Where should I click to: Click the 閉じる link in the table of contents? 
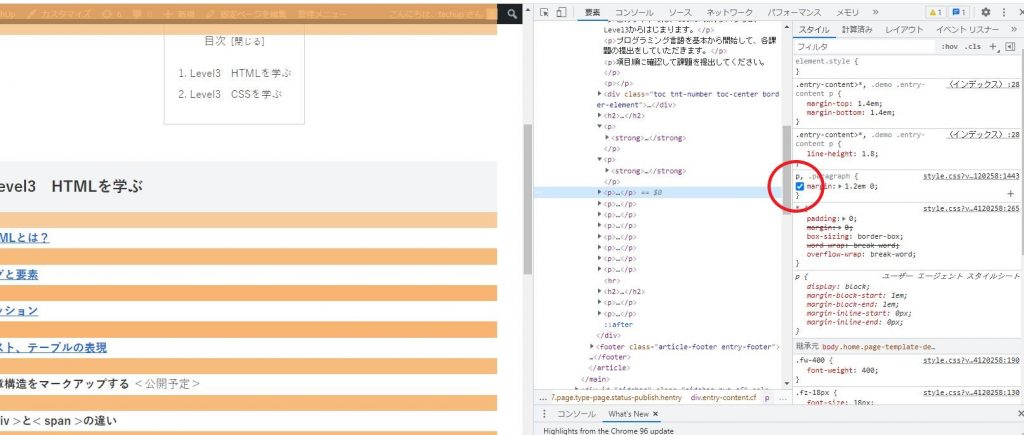pyautogui.click(x=248, y=41)
